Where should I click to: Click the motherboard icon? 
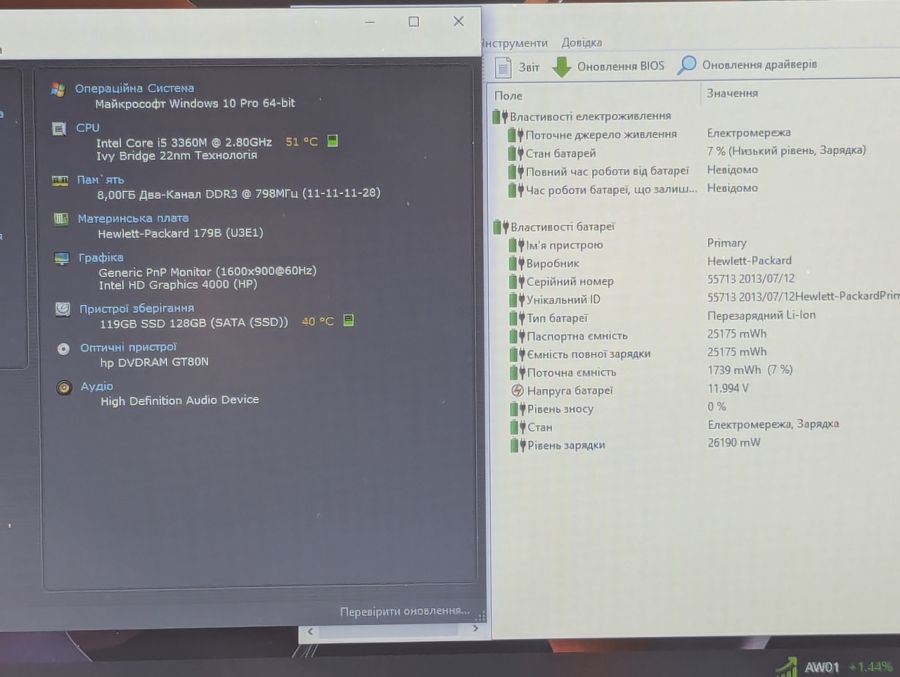60,219
